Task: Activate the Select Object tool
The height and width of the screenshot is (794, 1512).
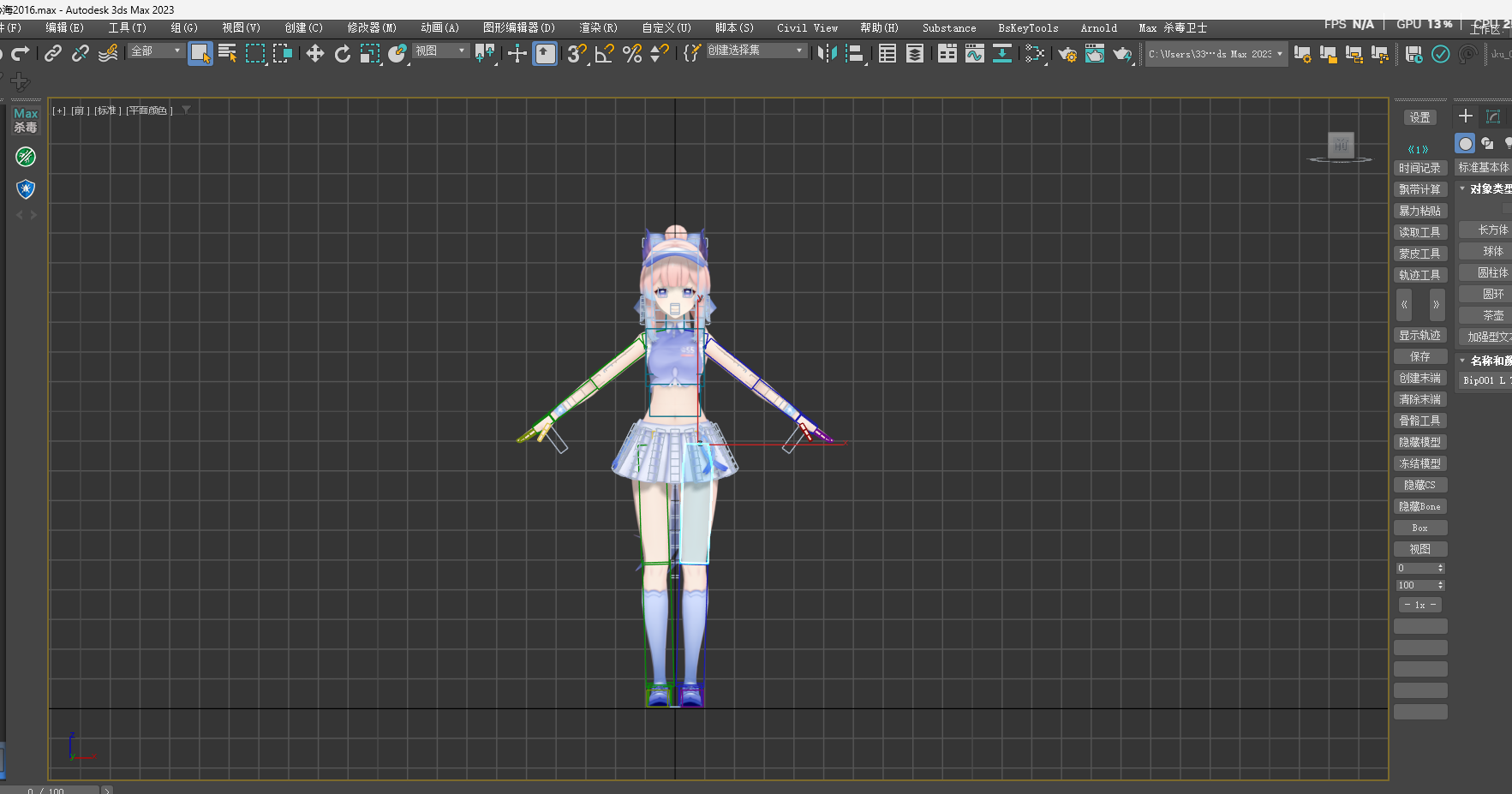Action: (x=200, y=54)
